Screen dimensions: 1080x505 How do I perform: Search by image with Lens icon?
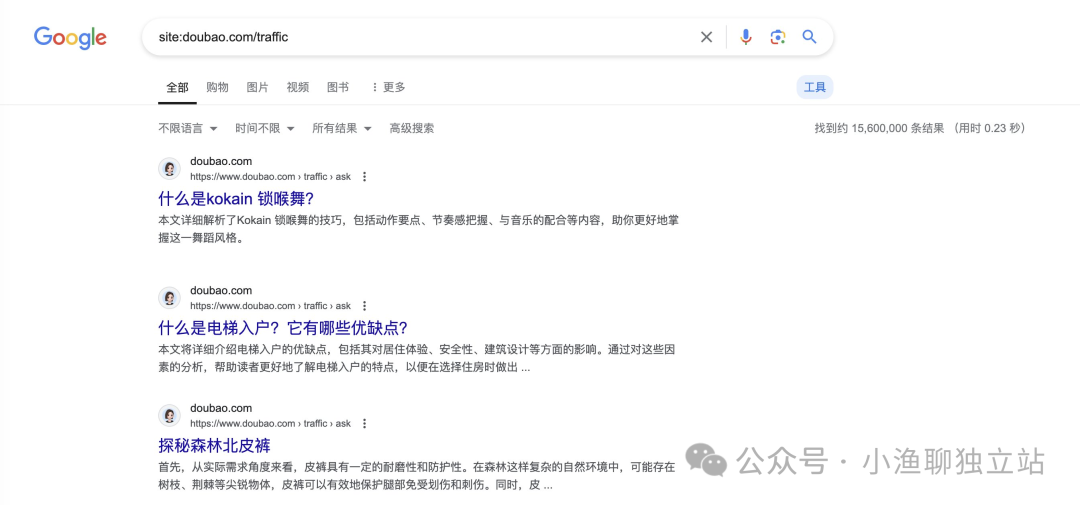(778, 37)
